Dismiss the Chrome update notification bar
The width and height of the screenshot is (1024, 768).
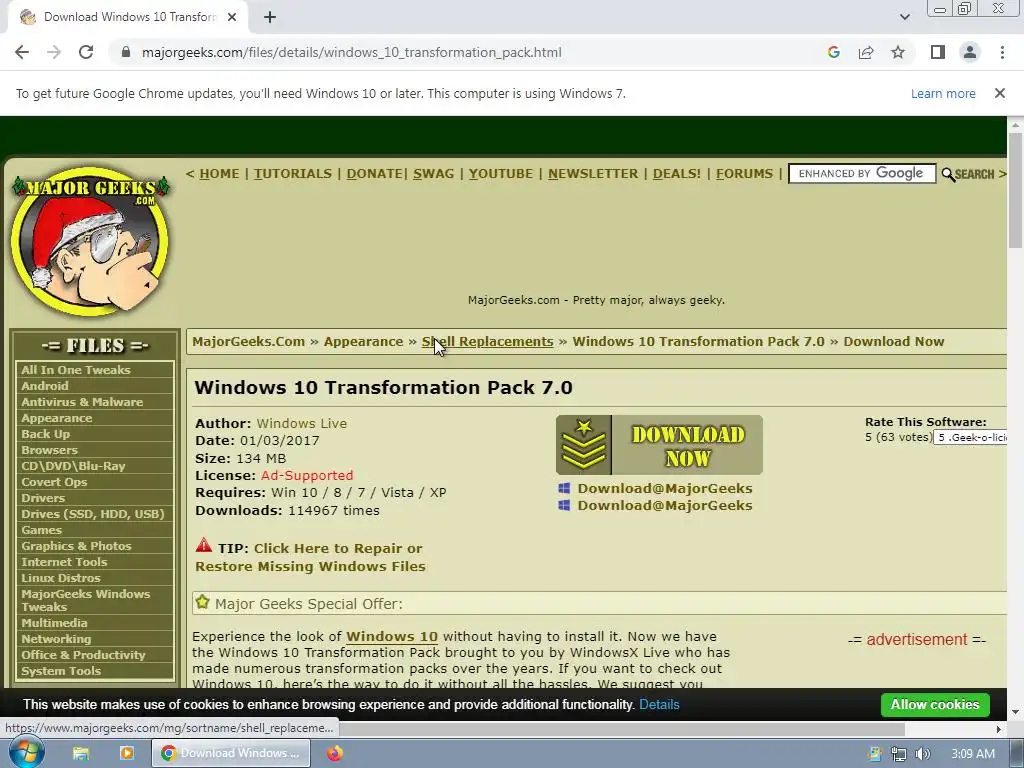[999, 93]
